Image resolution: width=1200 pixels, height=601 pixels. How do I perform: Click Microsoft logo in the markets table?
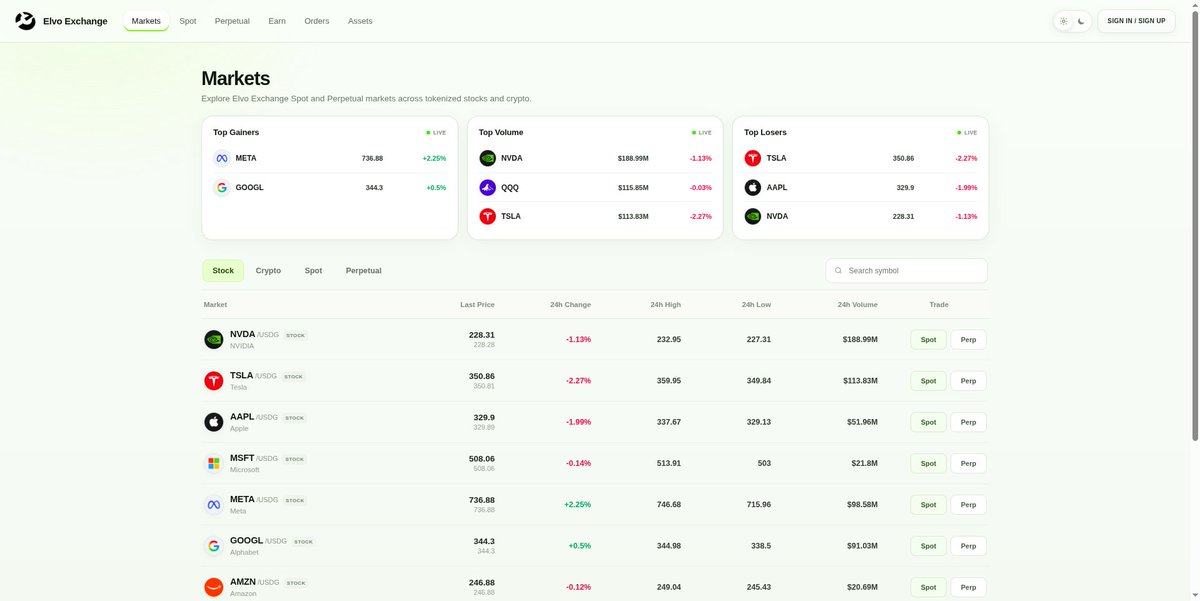pos(213,463)
